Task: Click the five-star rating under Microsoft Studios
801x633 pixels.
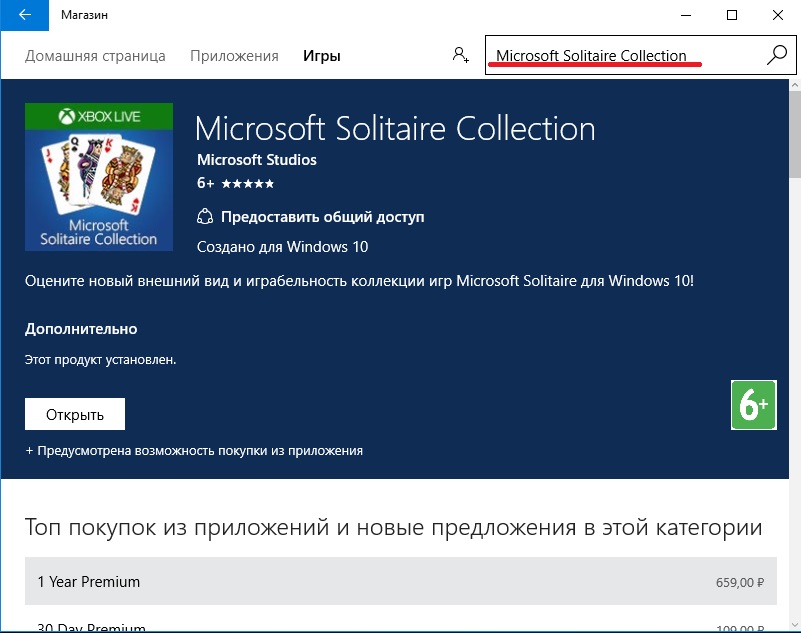Action: tap(247, 184)
